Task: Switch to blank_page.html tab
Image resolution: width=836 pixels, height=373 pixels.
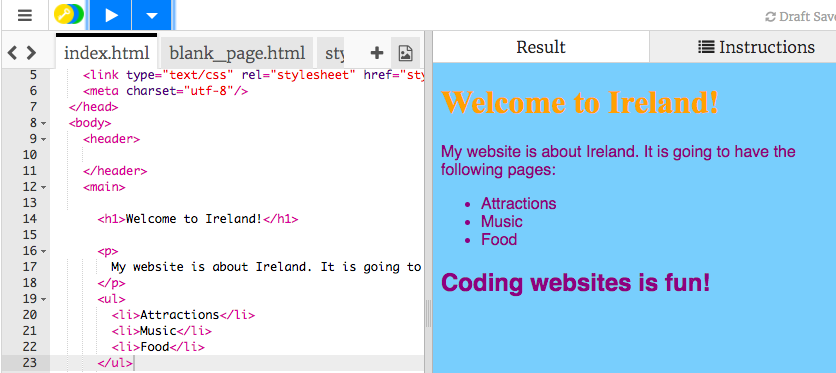Action: [x=237, y=53]
